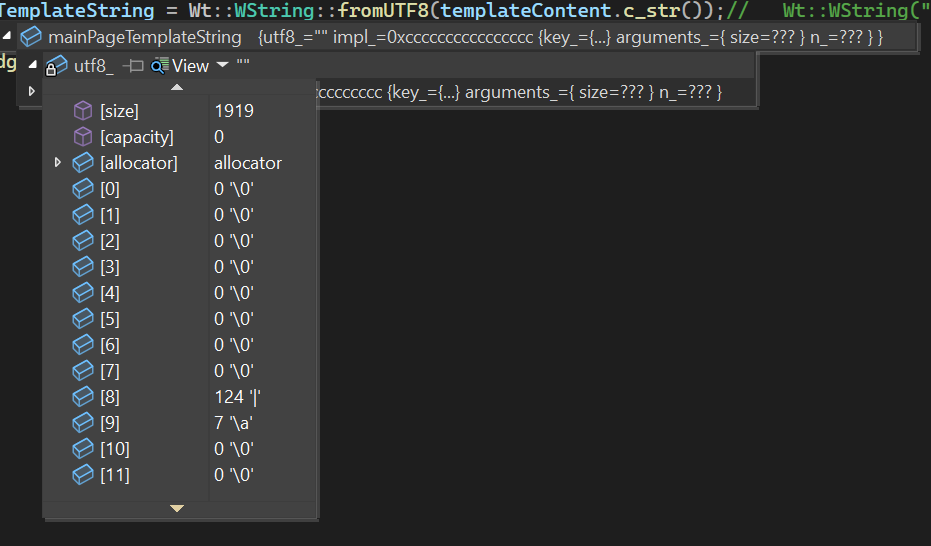931x546 pixels.
Task: Expand the [allocator] node
Action: tap(57, 162)
